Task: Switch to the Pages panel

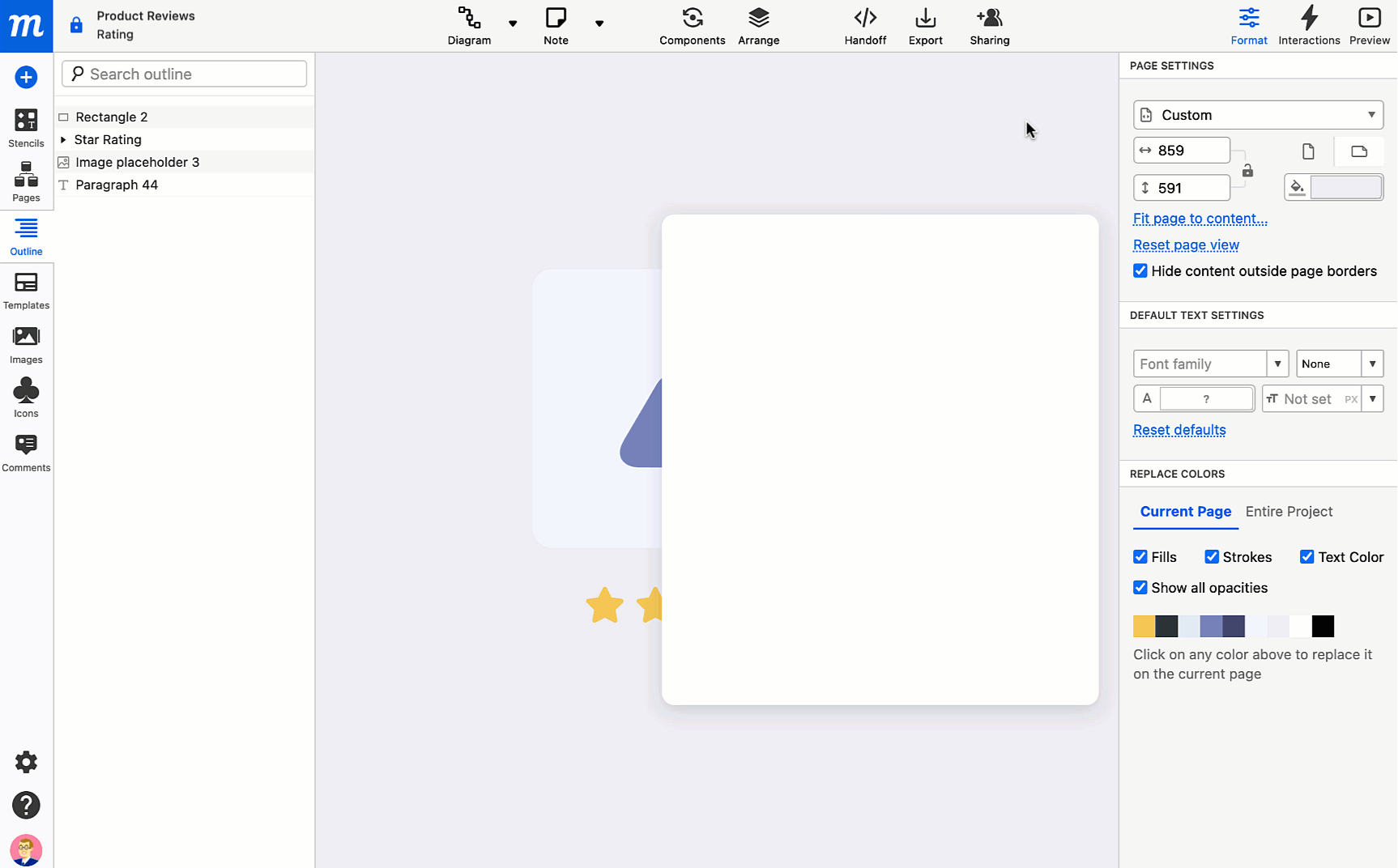Action: (x=26, y=181)
